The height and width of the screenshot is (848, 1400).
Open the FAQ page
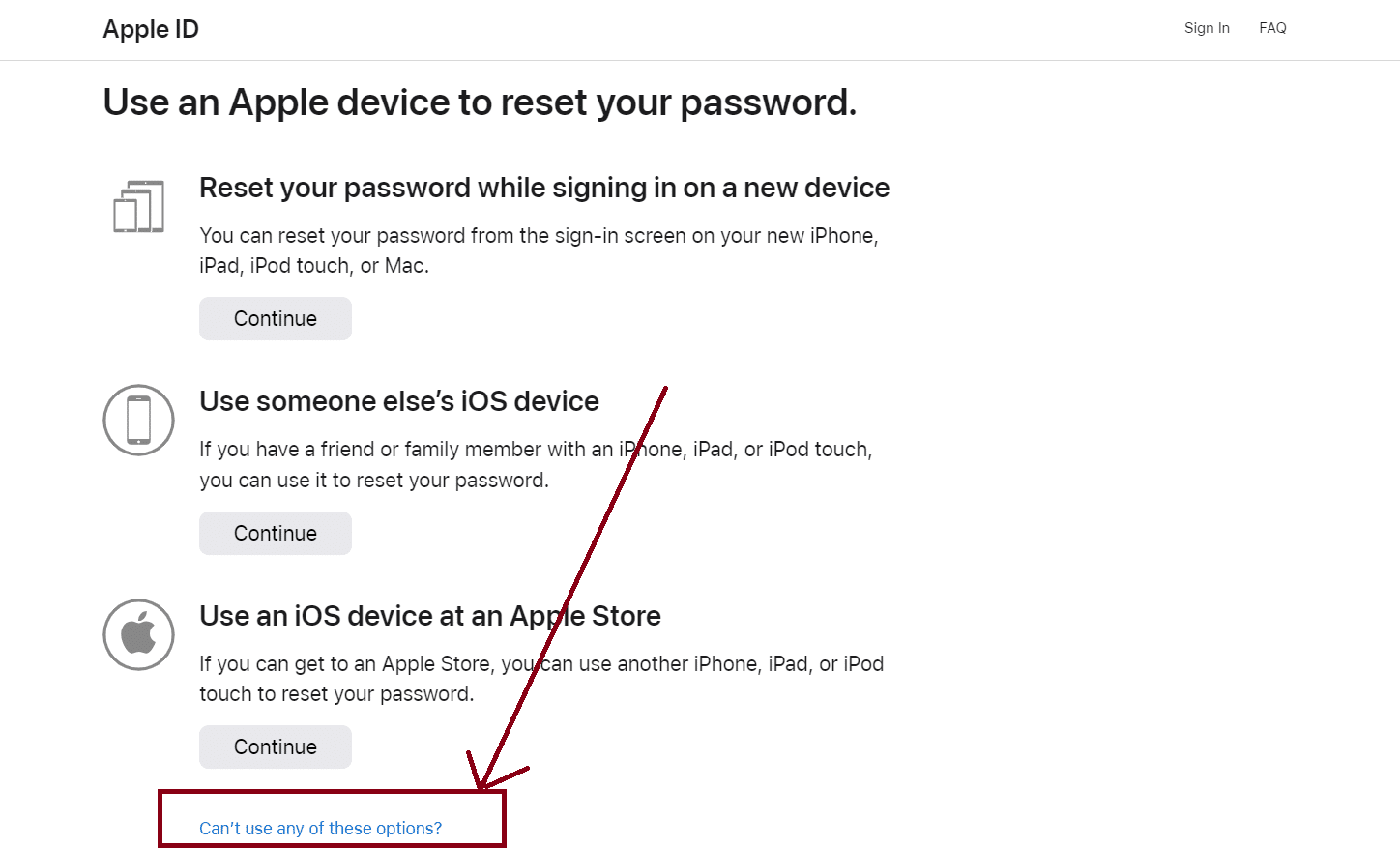[1272, 28]
